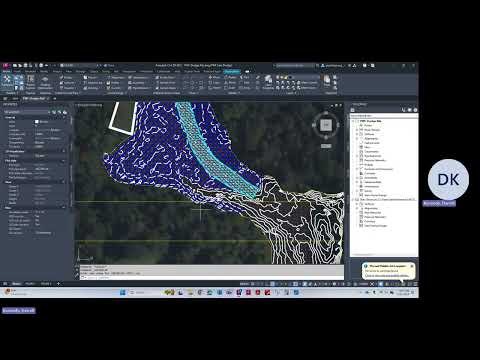The height and width of the screenshot is (360, 480).
Task: Switch to the Model layout tab
Action: (17, 284)
